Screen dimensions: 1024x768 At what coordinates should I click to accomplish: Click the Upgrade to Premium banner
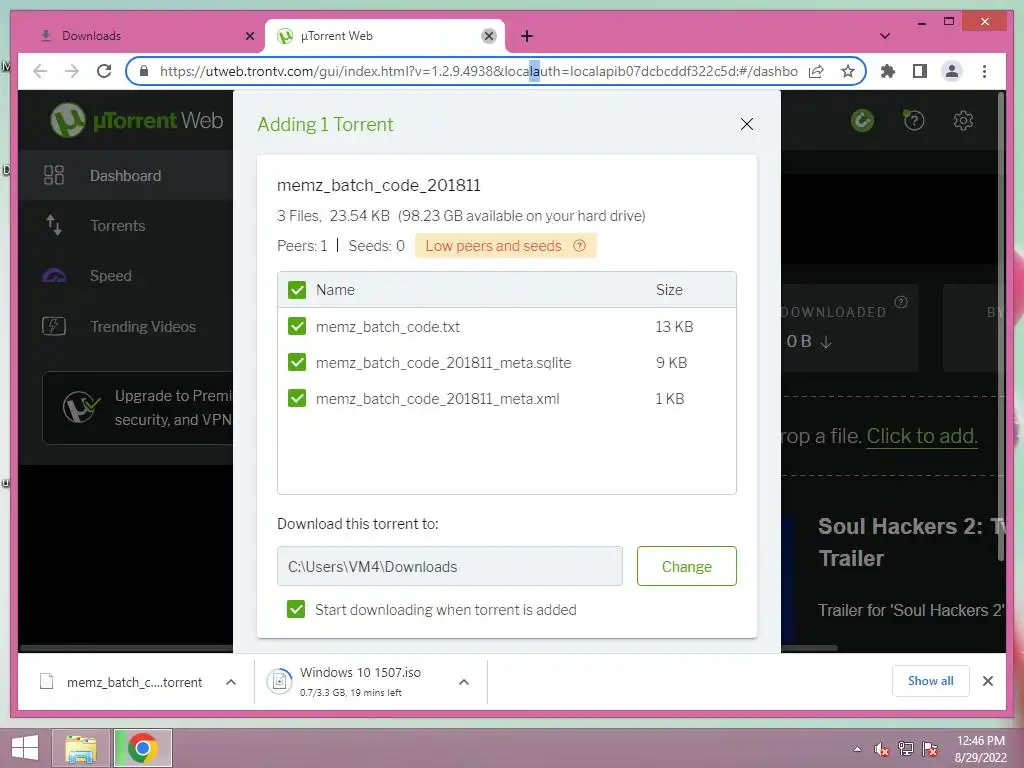click(x=138, y=408)
